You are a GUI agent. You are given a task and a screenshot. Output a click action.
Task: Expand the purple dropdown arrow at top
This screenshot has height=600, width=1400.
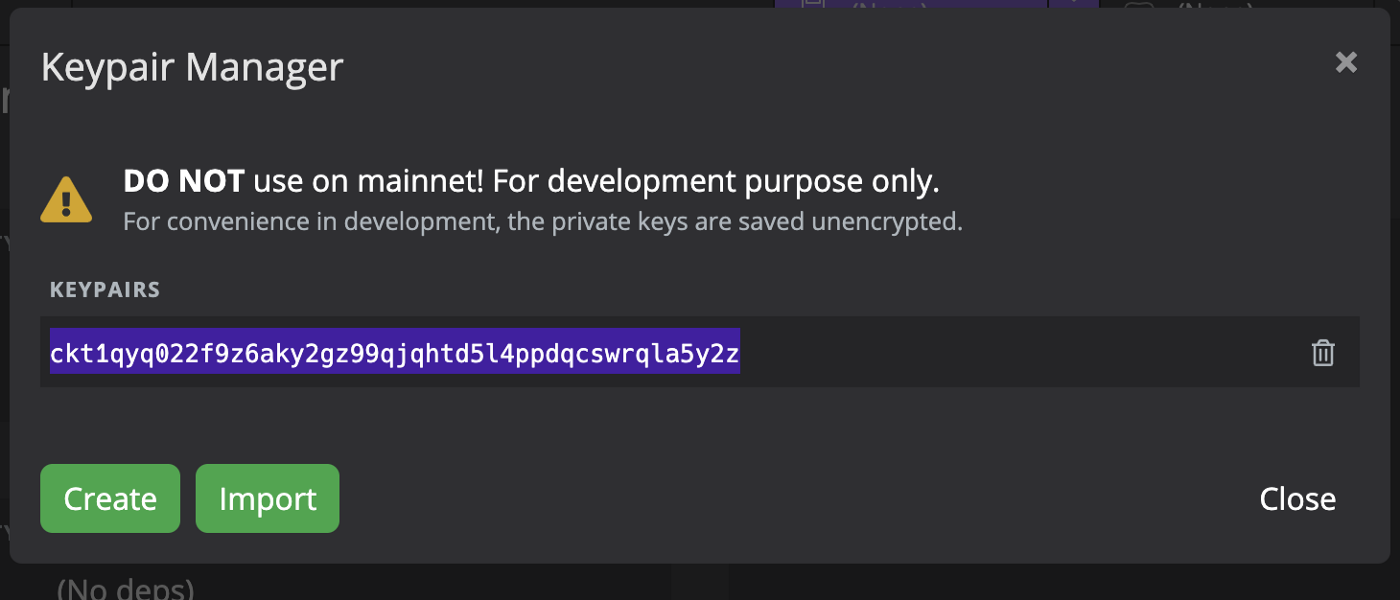(x=1073, y=4)
